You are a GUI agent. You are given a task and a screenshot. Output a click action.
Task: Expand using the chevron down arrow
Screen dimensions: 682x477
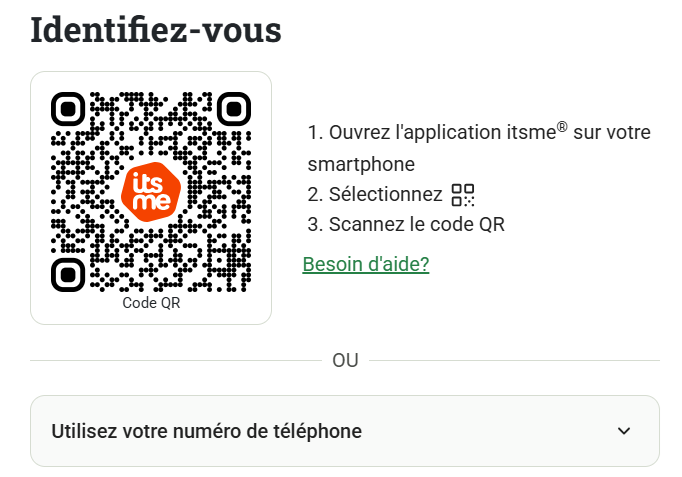pos(624,431)
